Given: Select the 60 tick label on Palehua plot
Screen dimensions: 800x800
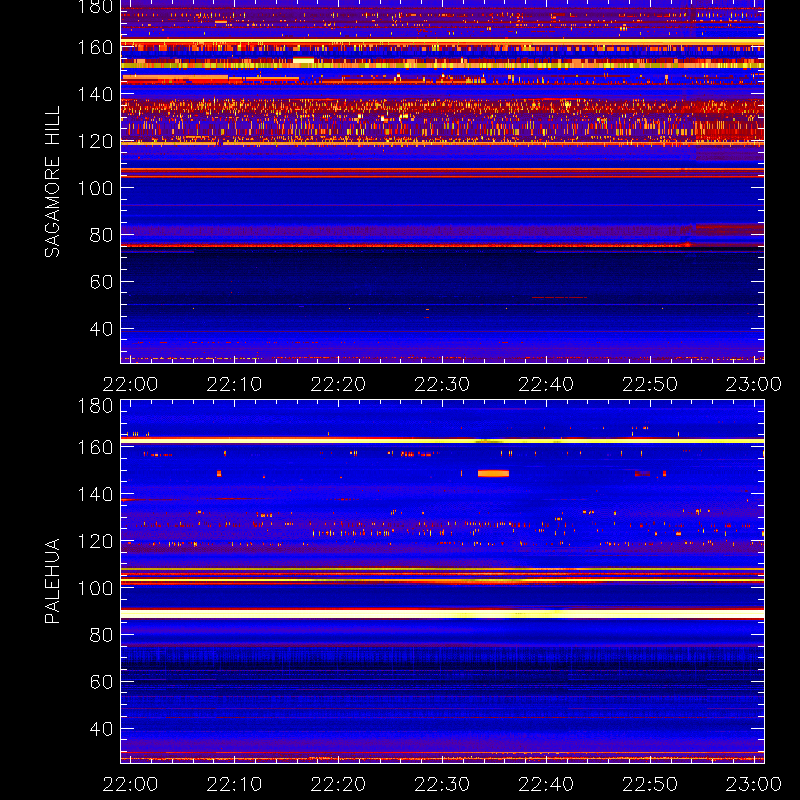Looking at the screenshot, I should pos(101,682).
